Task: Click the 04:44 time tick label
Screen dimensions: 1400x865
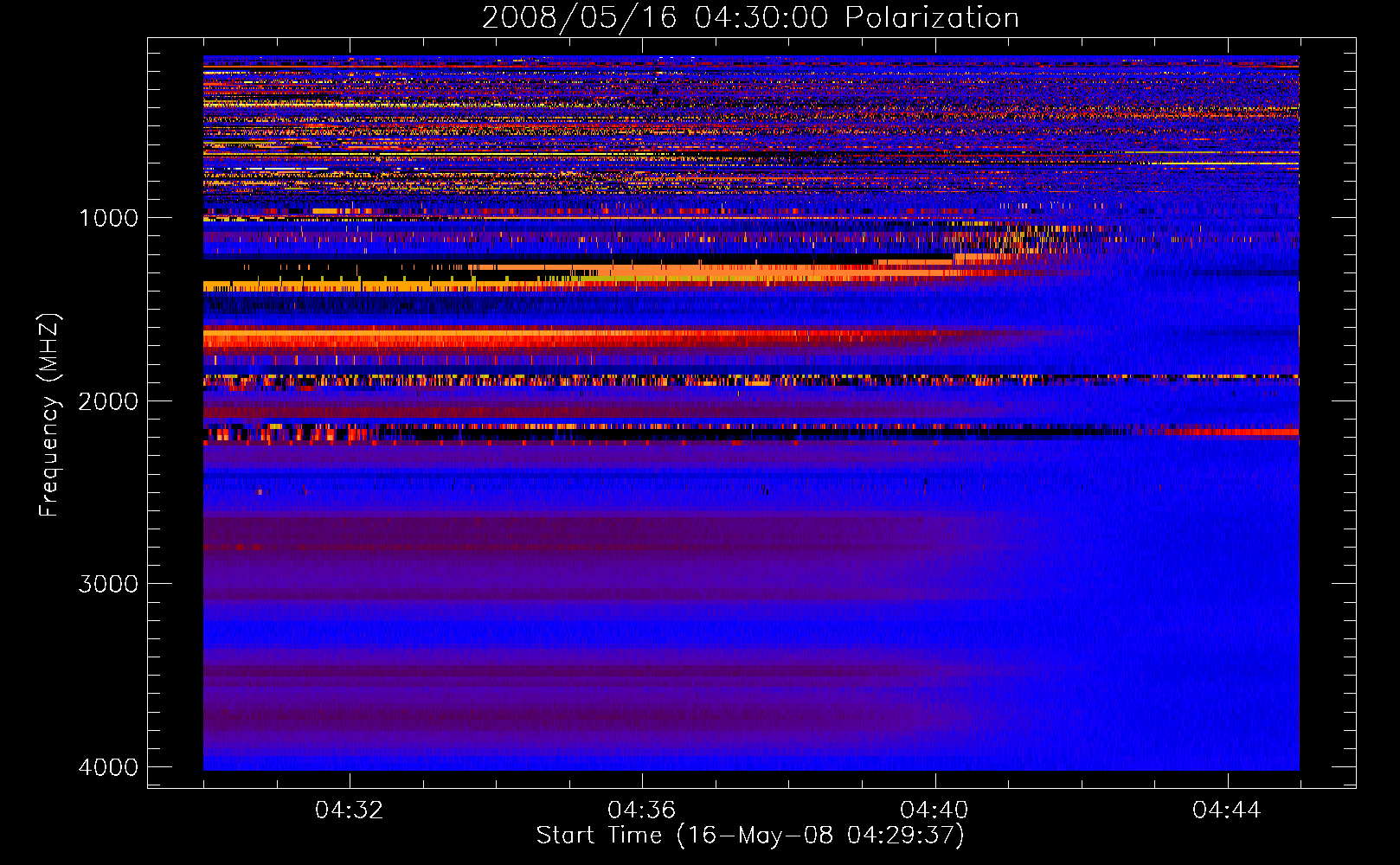Action: tap(1227, 811)
